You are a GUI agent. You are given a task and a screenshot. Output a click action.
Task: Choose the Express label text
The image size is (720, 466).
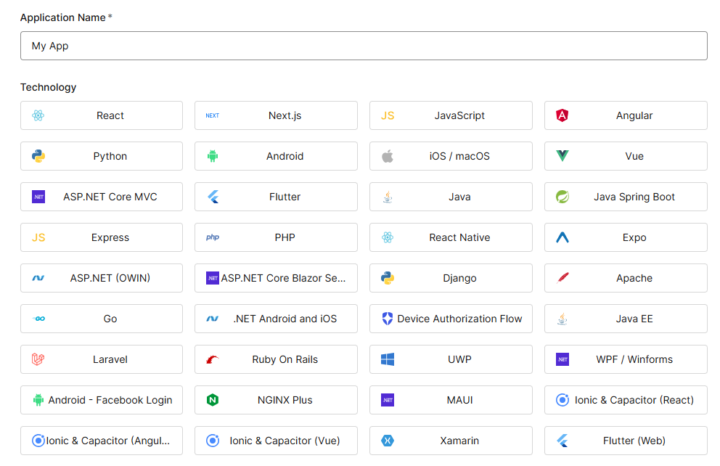click(110, 237)
